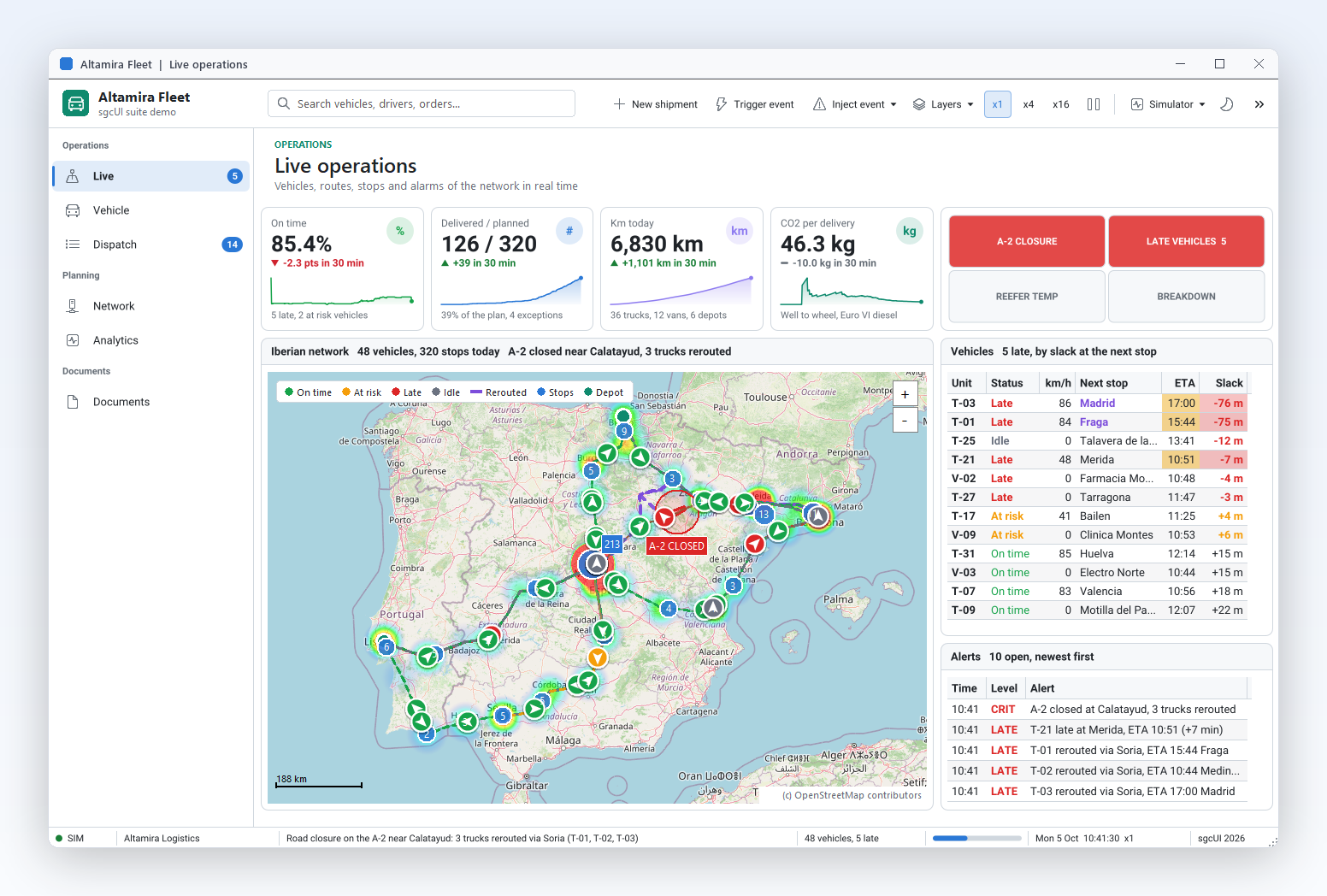Open the Simulator dropdown arrow
Image resolution: width=1327 pixels, height=896 pixels.
pos(1202,104)
